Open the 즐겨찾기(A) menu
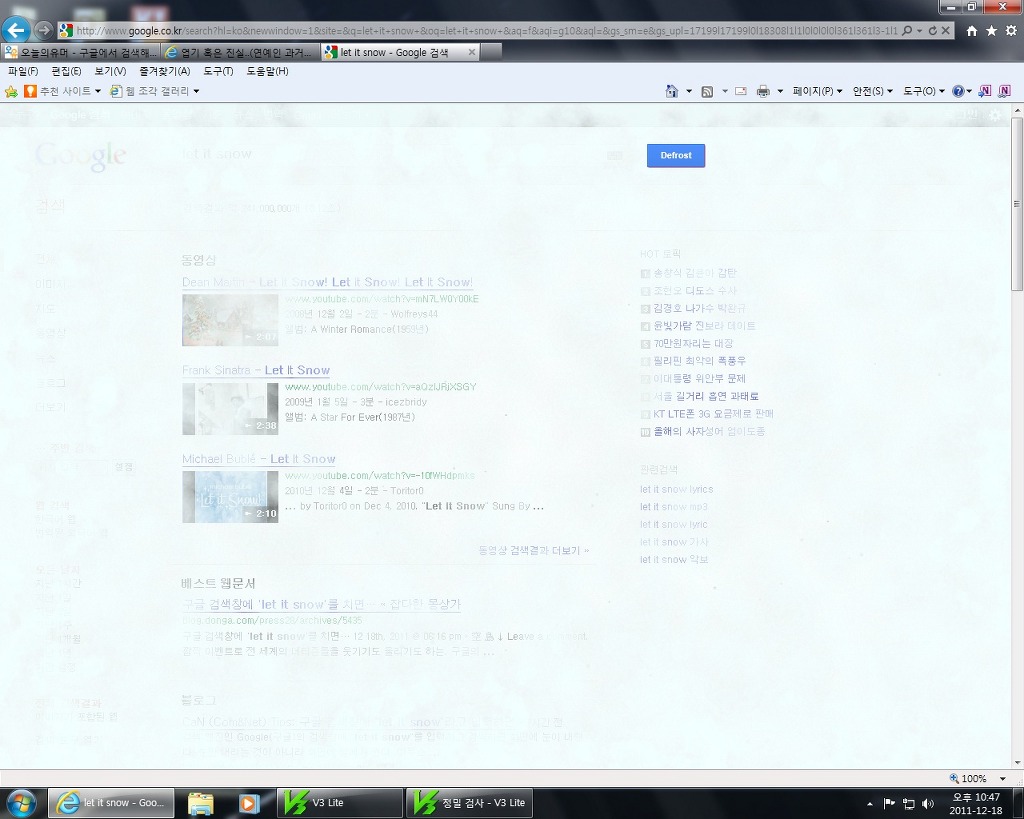The image size is (1024, 819). pyautogui.click(x=165, y=71)
